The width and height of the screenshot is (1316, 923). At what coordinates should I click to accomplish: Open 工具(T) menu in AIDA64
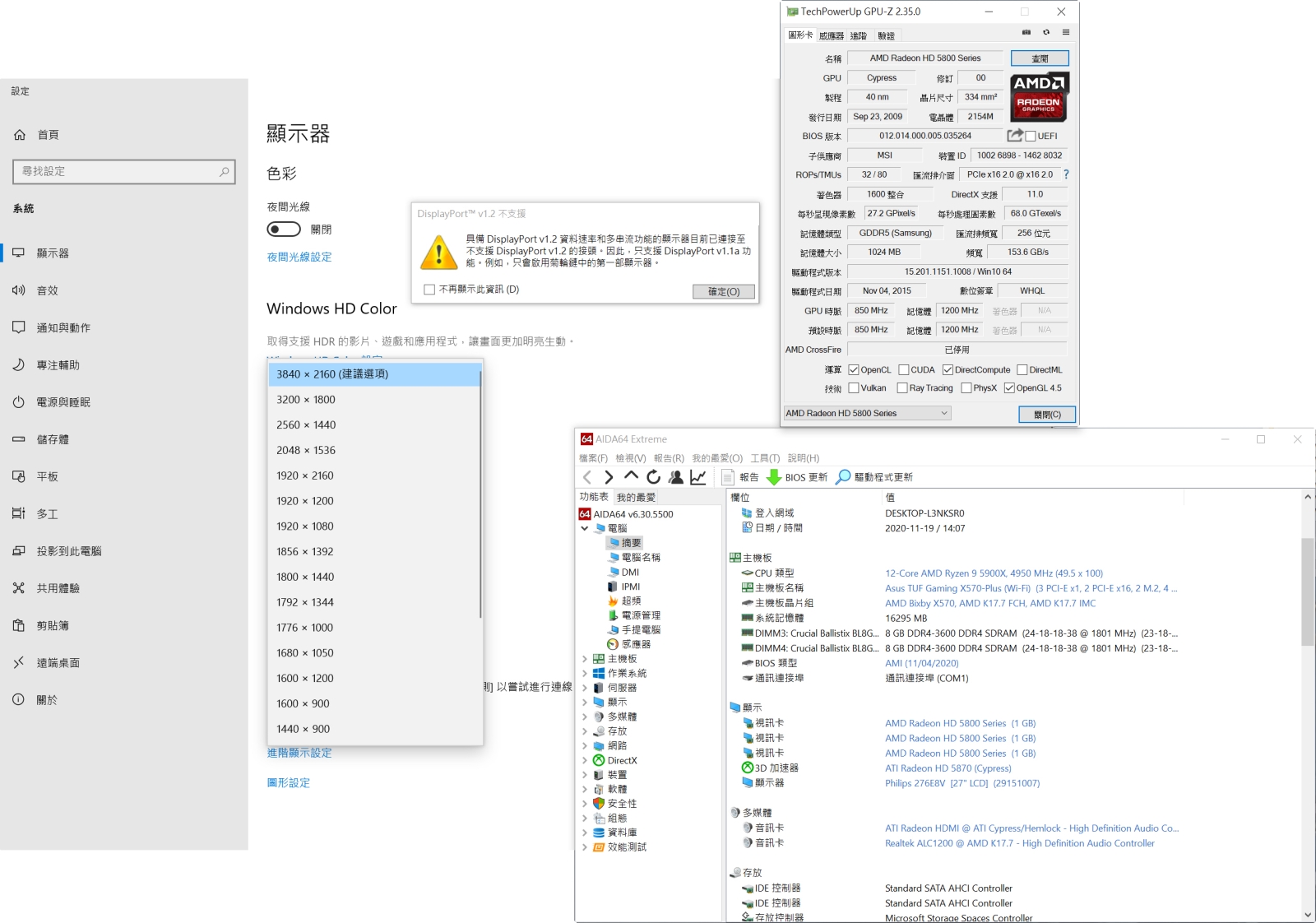[765, 458]
